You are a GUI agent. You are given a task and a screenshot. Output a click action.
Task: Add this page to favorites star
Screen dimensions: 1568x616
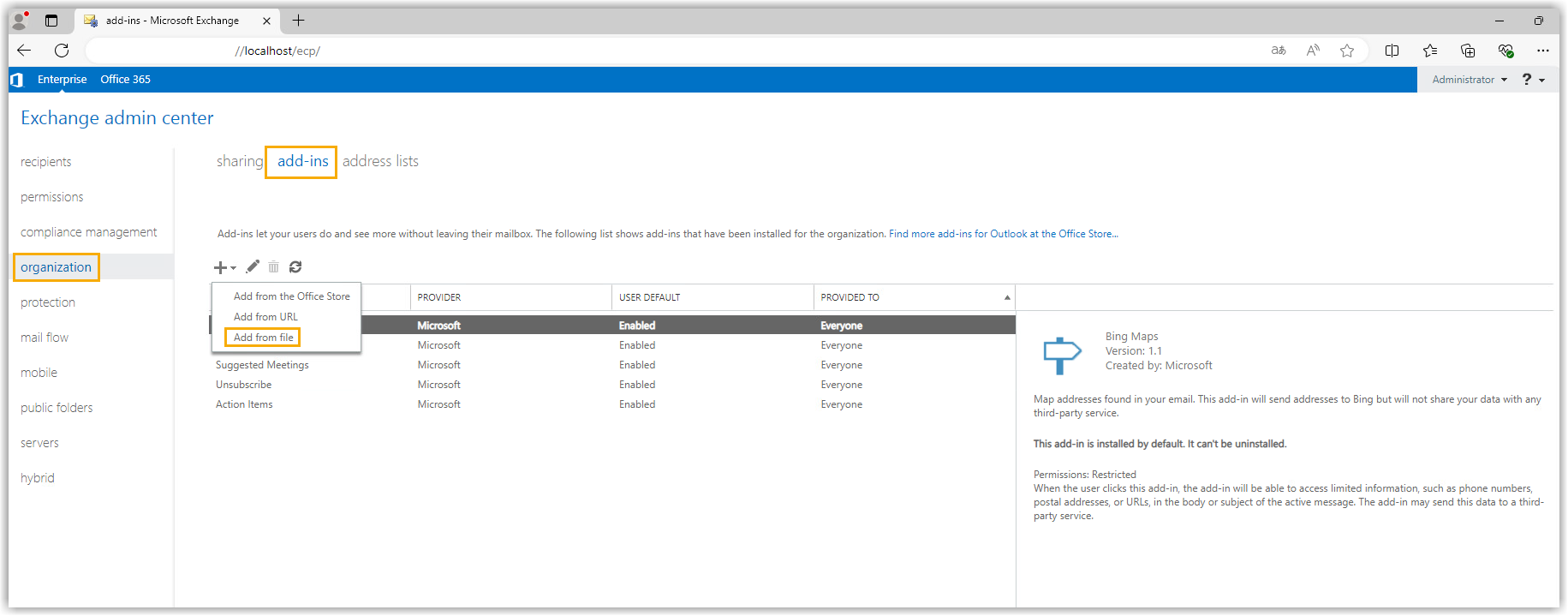point(1347,51)
